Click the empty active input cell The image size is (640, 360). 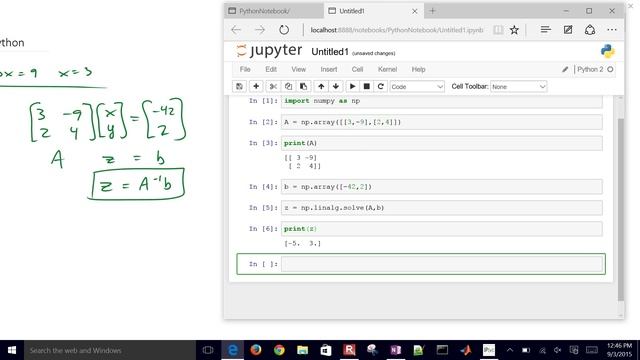(x=442, y=264)
